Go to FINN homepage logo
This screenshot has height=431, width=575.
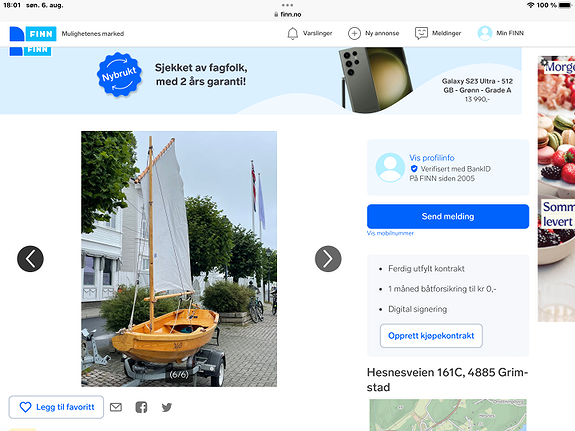pos(33,34)
